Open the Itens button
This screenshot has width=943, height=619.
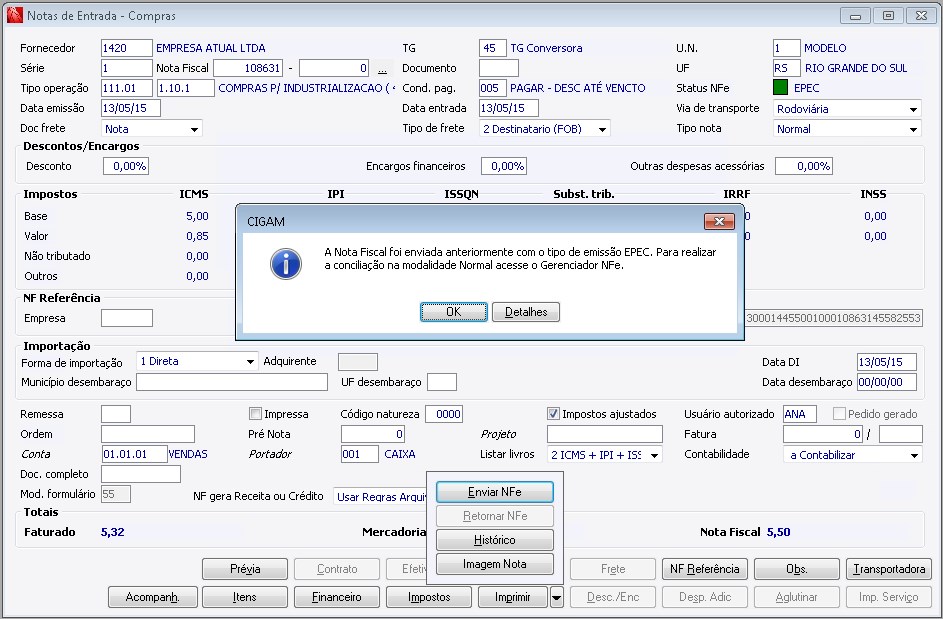[x=245, y=597]
